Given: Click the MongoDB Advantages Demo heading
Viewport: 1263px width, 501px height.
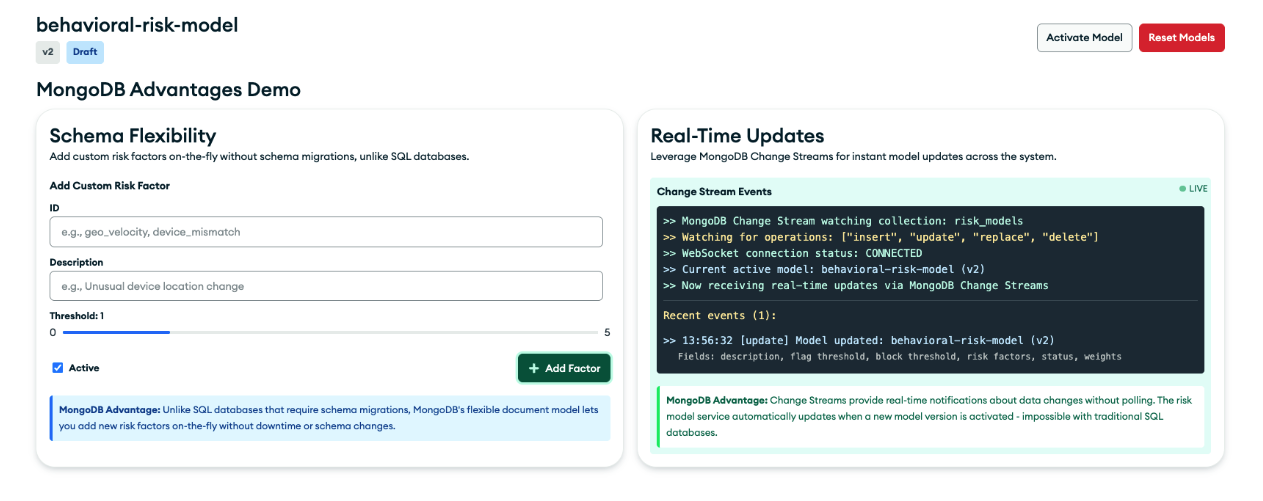Looking at the screenshot, I should coord(168,89).
